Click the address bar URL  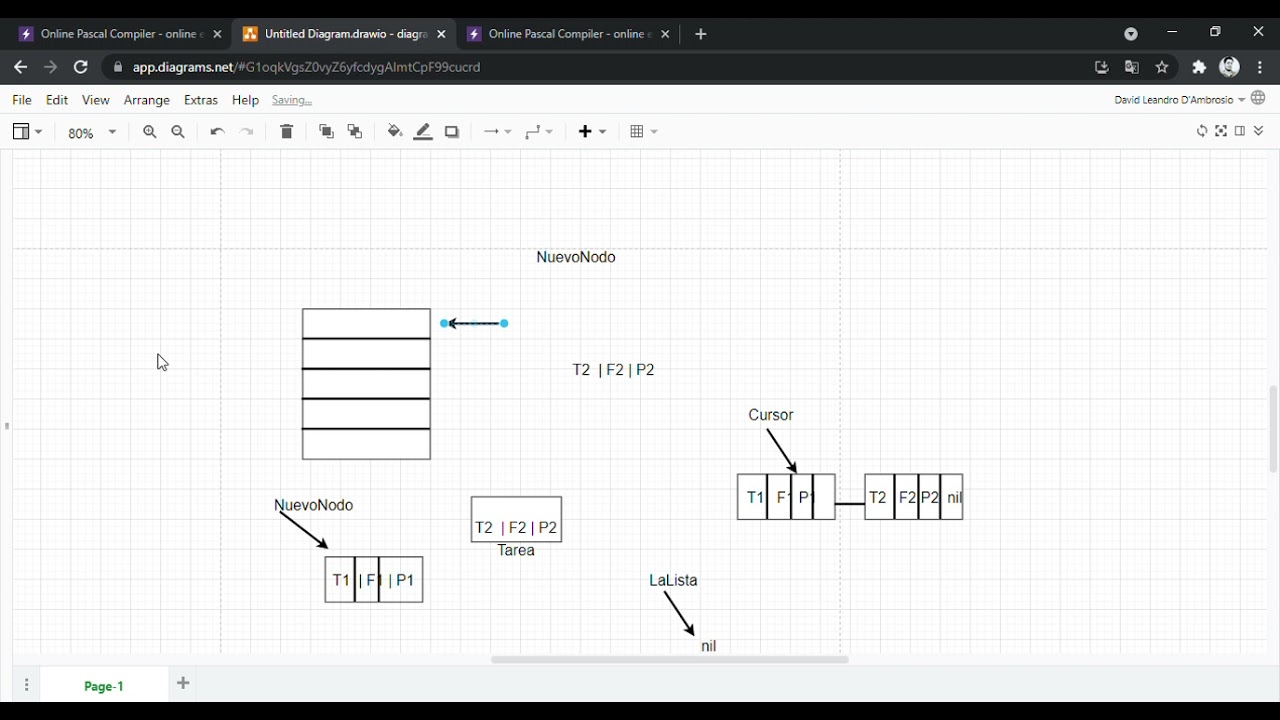(x=307, y=67)
